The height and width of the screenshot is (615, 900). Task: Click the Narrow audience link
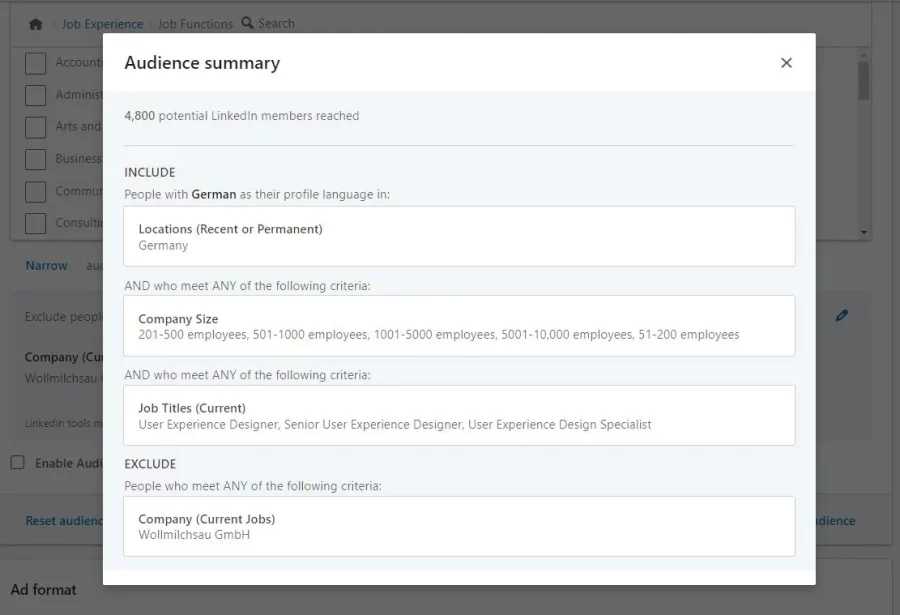pyautogui.click(x=46, y=266)
